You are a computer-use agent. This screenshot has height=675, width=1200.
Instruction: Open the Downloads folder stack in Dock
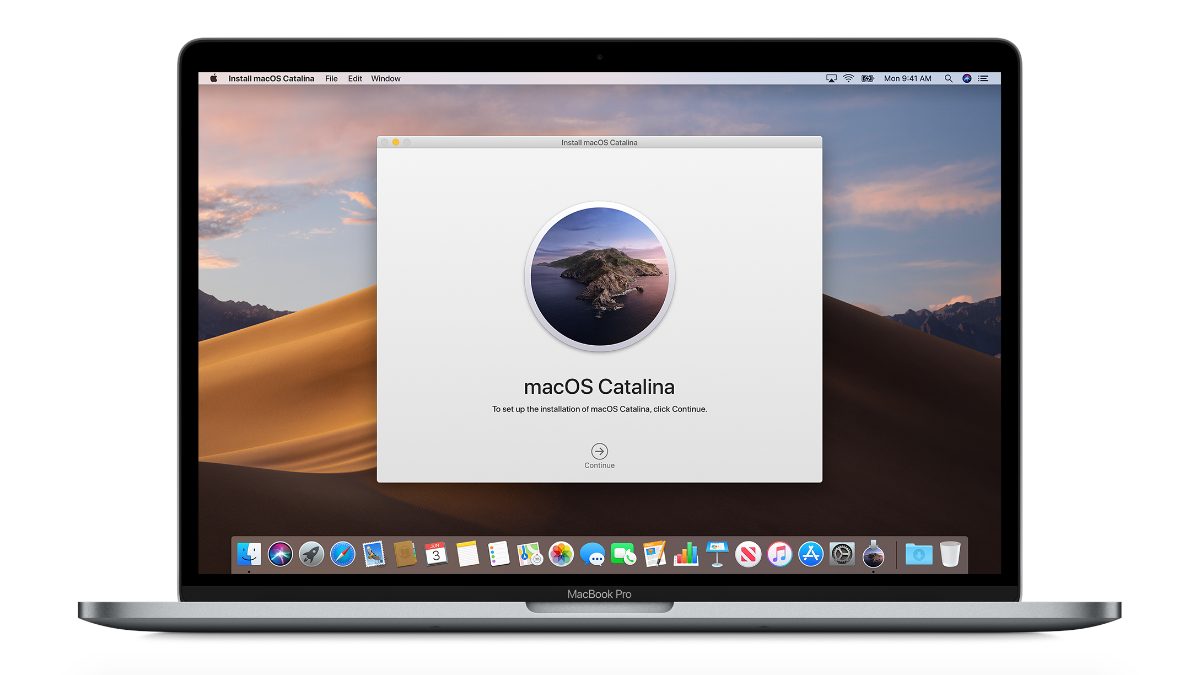(918, 554)
